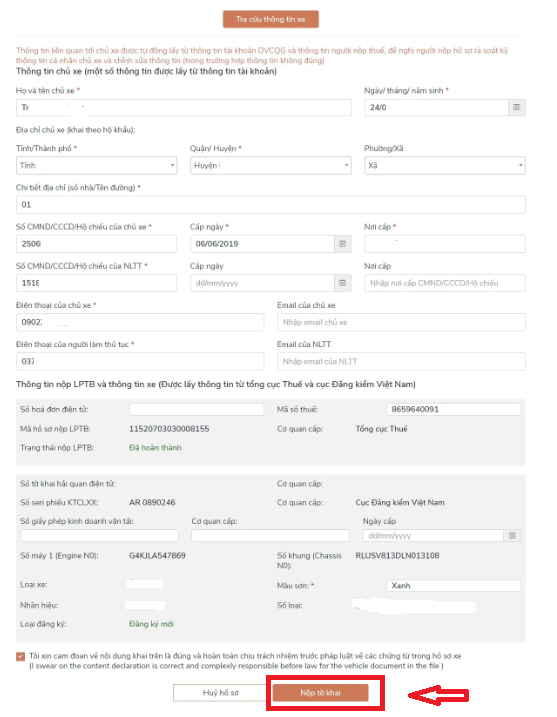Viewport: 557px width, 717px height.
Task: Open calendar picker for date of birth
Action: [x=517, y=107]
